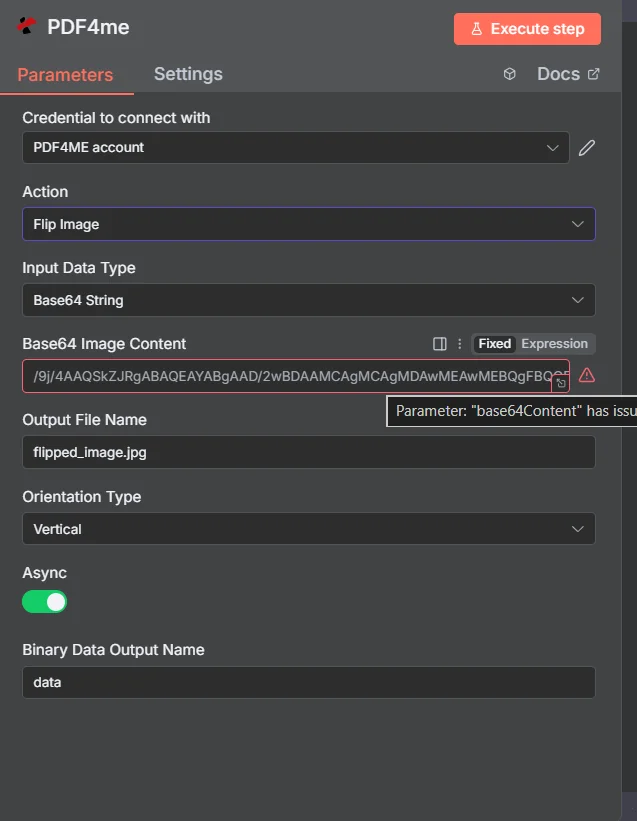Click the Binary Data Output Name field

309,682
